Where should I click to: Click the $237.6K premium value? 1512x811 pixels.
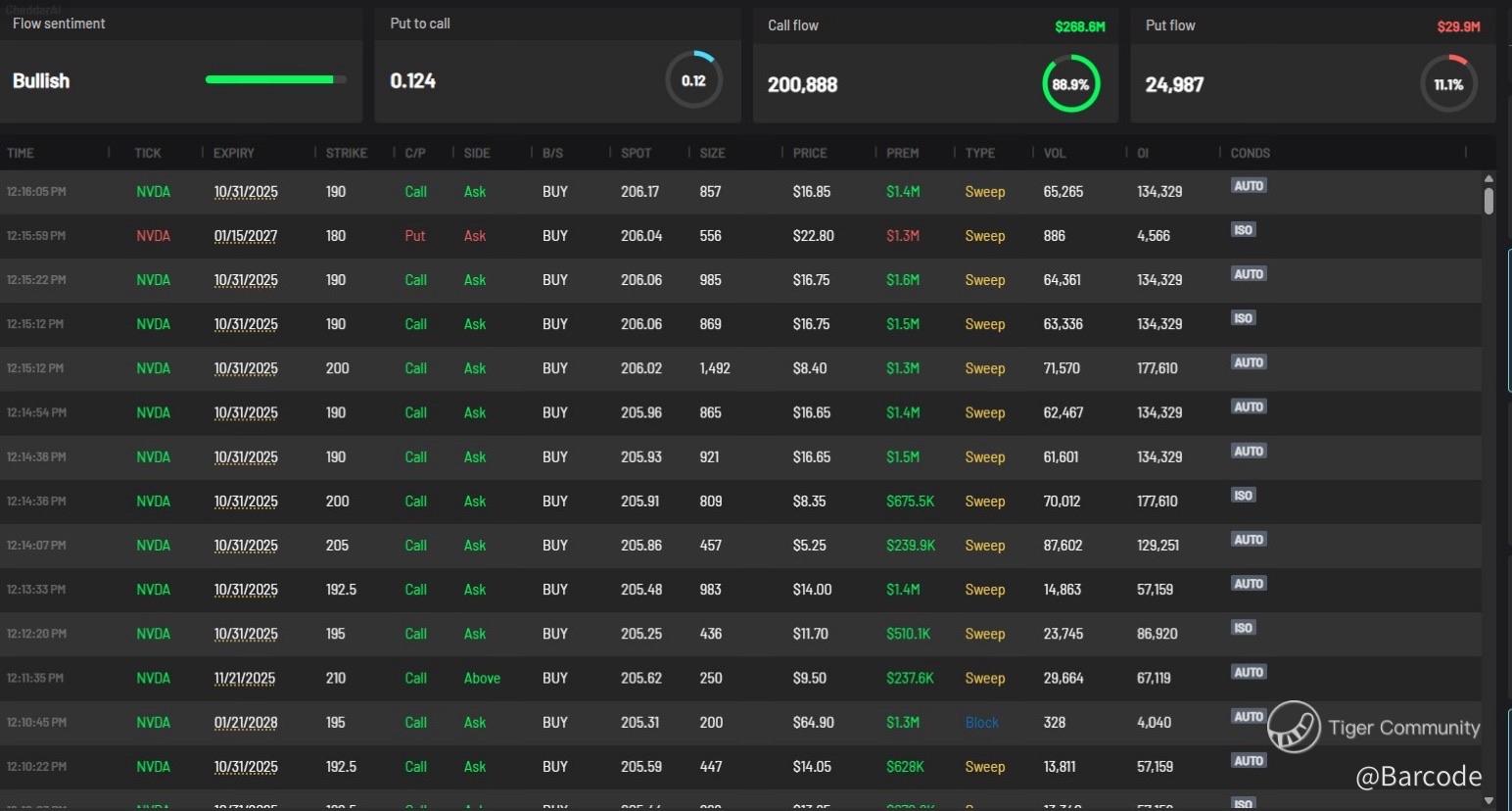tap(911, 678)
